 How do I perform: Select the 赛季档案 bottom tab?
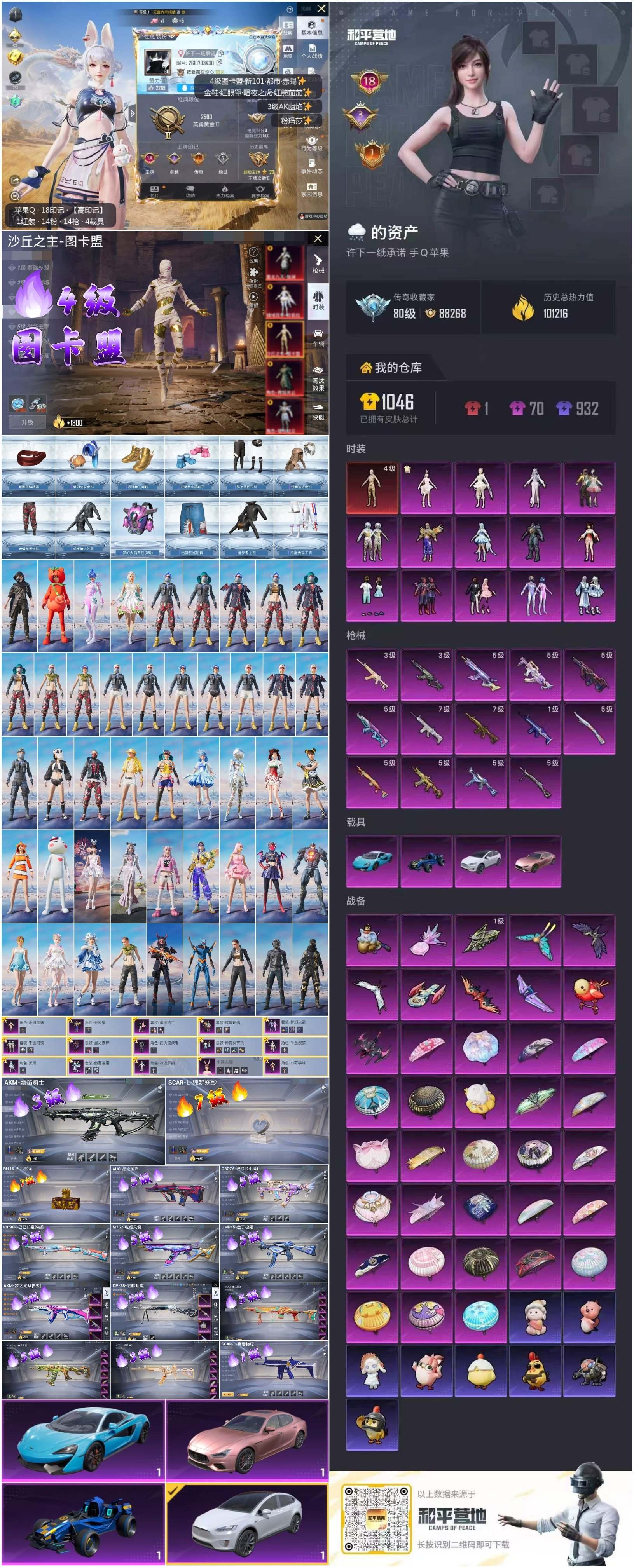260,192
